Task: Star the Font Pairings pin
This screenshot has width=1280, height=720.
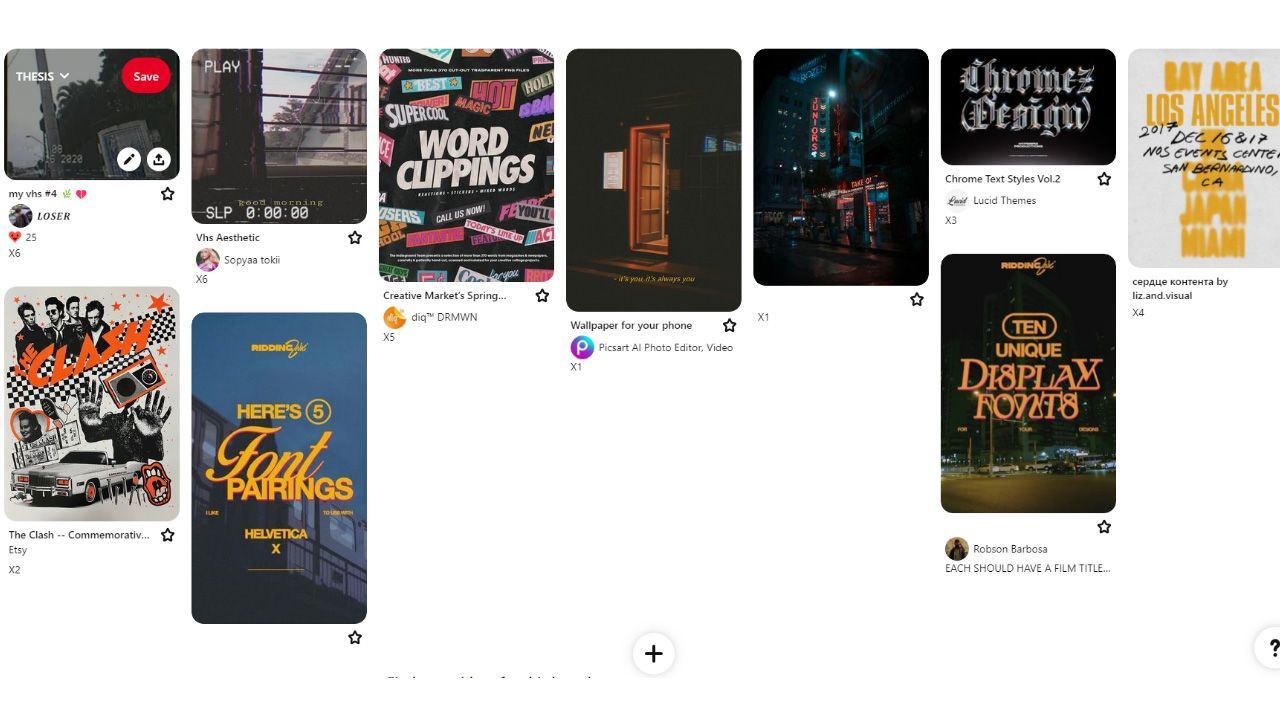Action: coord(355,638)
